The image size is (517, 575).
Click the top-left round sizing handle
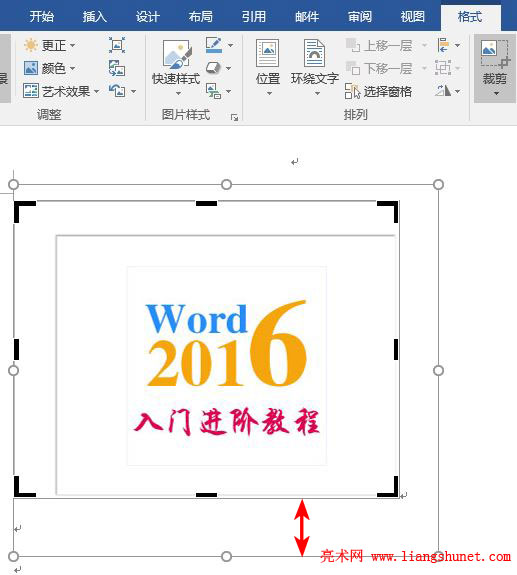(14, 184)
